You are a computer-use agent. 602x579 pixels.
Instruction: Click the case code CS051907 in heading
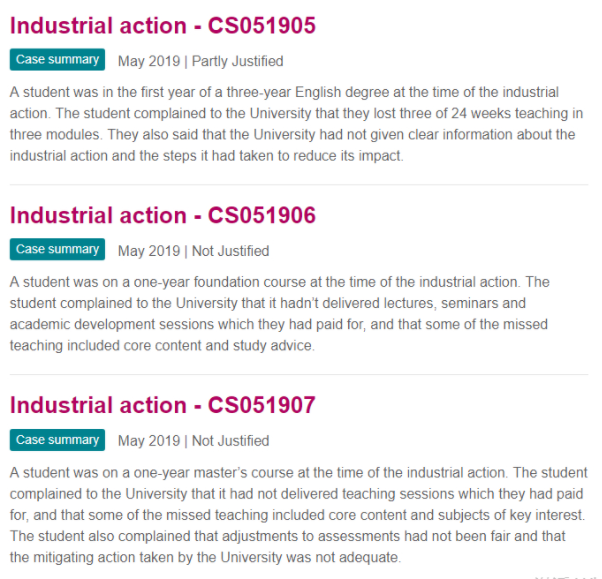(261, 405)
